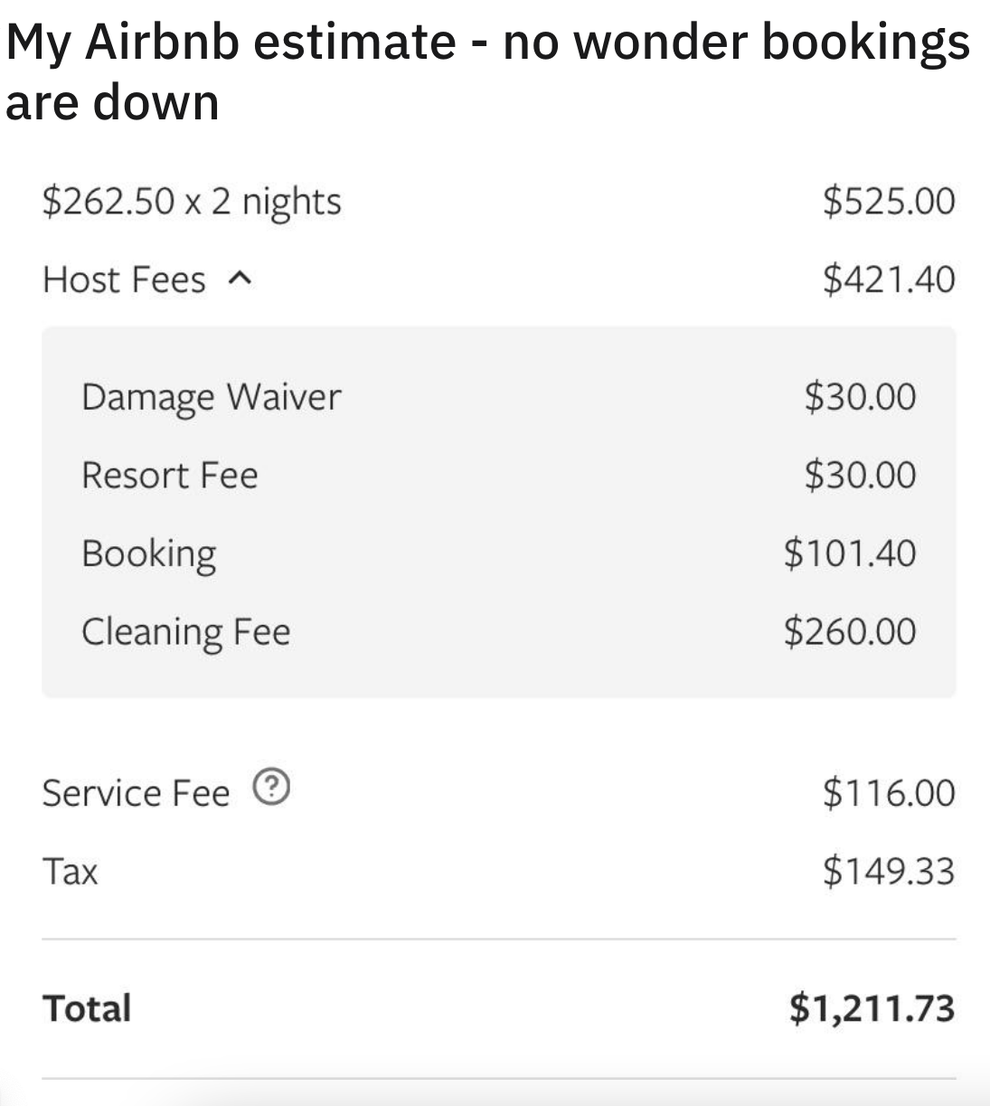Select the Damage Waiver label

click(x=211, y=397)
